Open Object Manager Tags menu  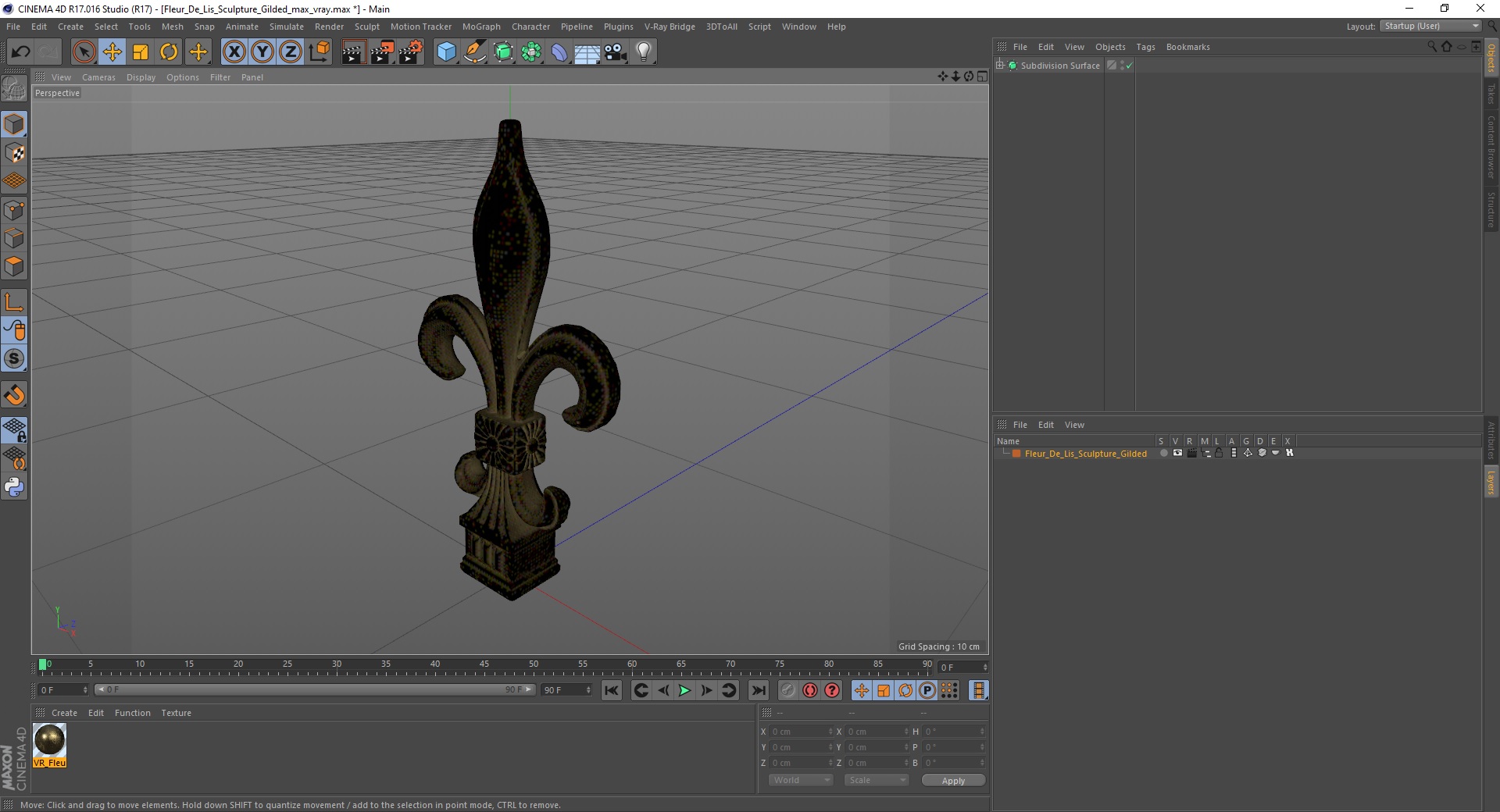click(1145, 47)
